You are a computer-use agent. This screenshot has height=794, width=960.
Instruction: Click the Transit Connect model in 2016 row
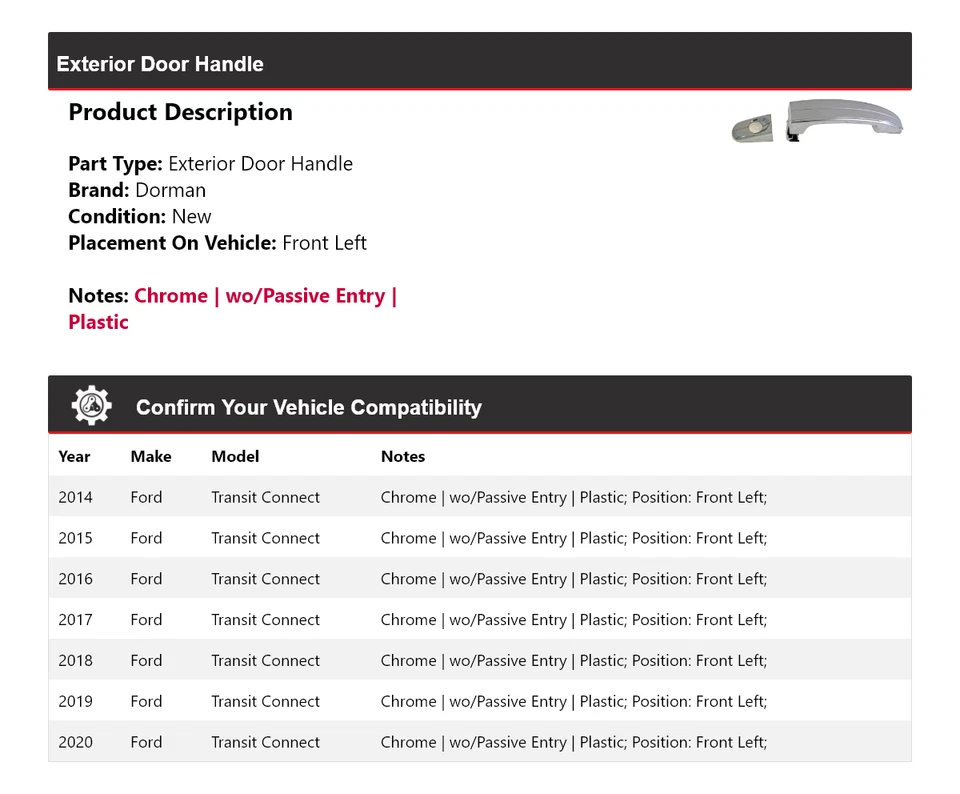(265, 579)
